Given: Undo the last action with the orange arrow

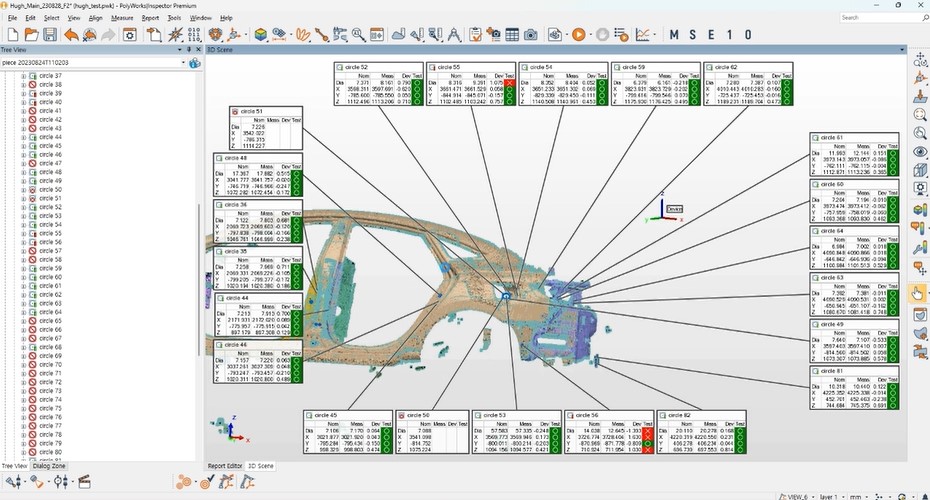Looking at the screenshot, I should (x=71, y=35).
